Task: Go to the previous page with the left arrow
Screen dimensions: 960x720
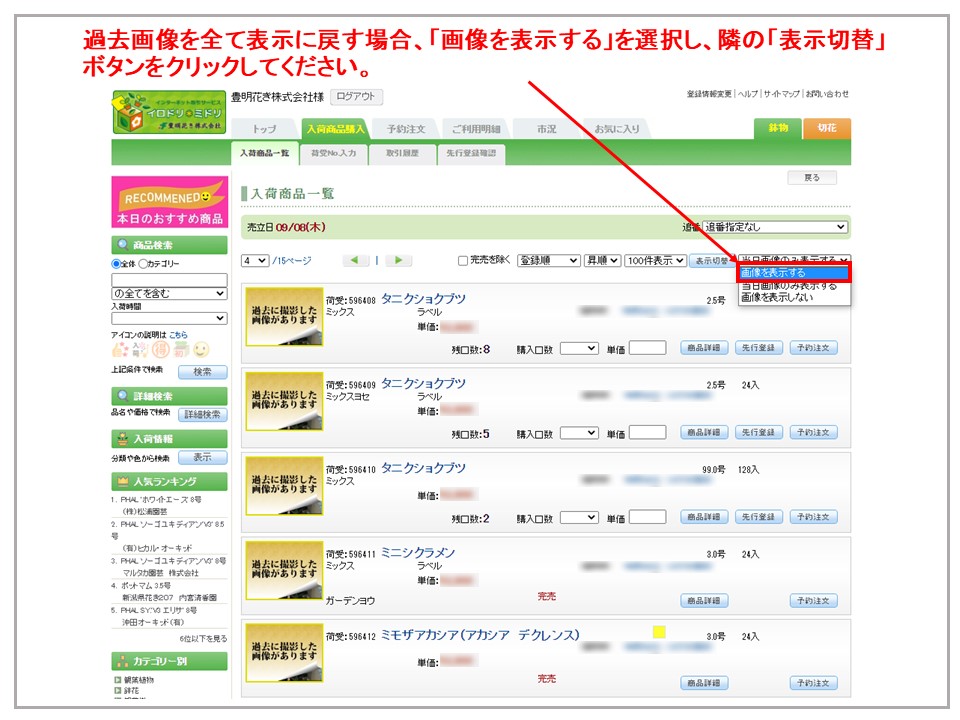Action: coord(356,261)
